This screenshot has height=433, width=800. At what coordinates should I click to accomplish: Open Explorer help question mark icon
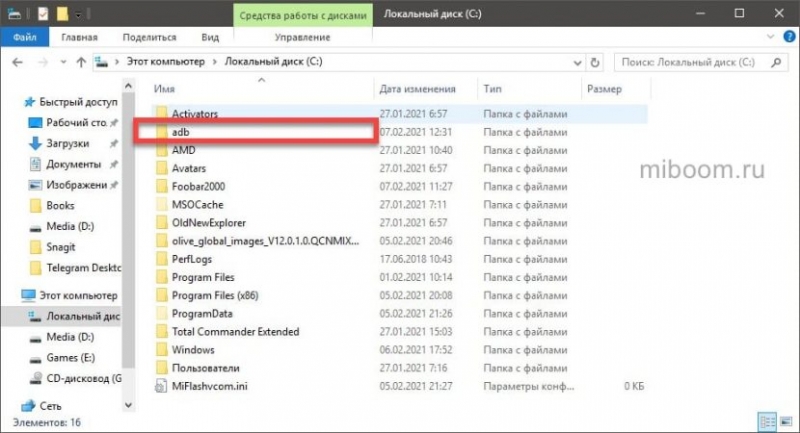click(790, 37)
